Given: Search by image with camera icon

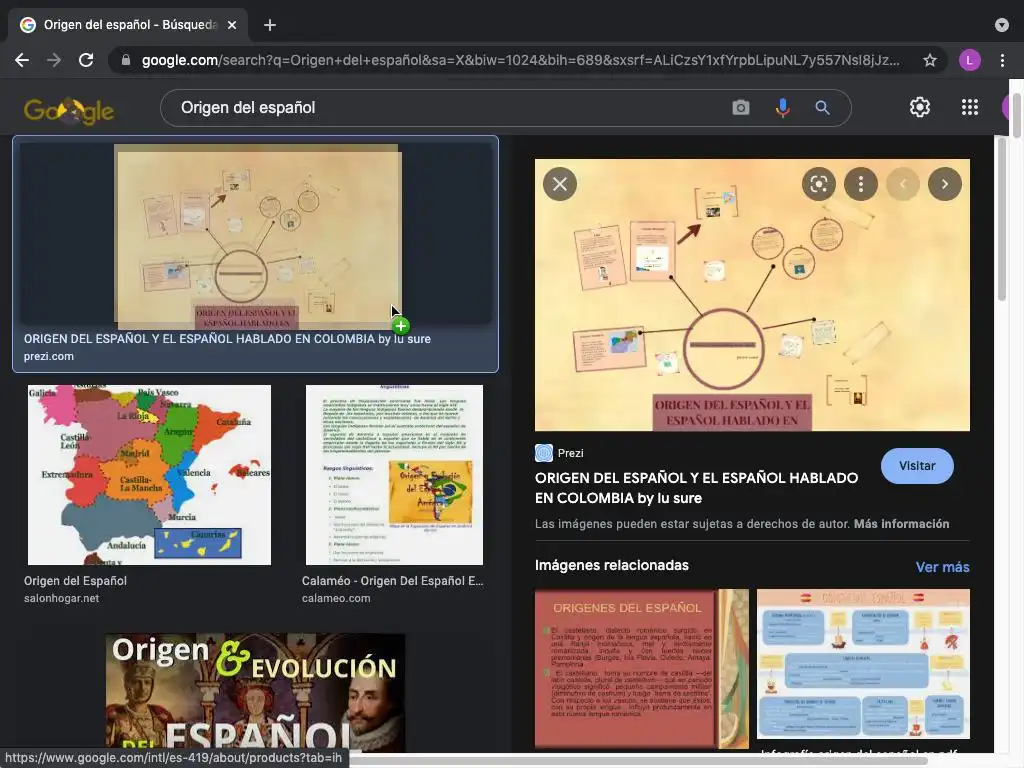Looking at the screenshot, I should tap(741, 107).
